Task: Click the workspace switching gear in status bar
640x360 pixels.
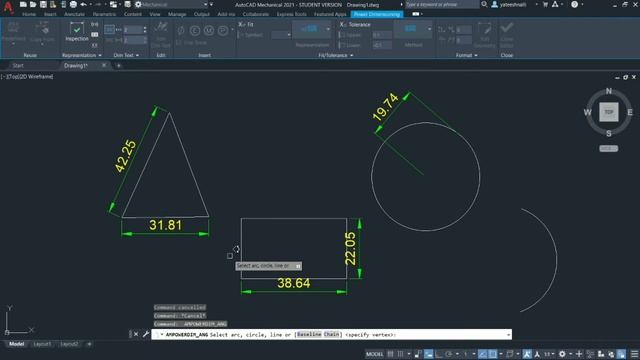Action: pos(562,354)
